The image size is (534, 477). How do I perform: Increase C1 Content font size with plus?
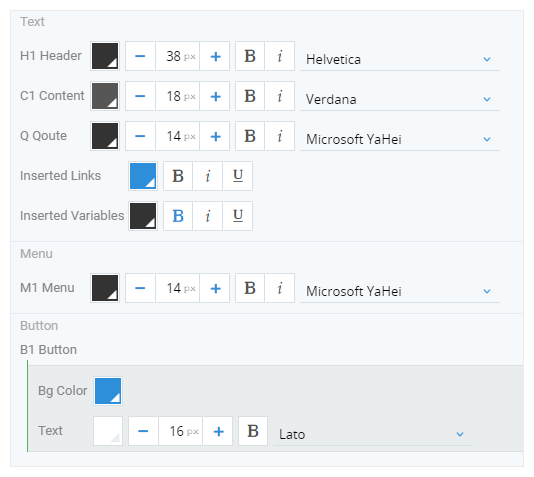[215, 96]
